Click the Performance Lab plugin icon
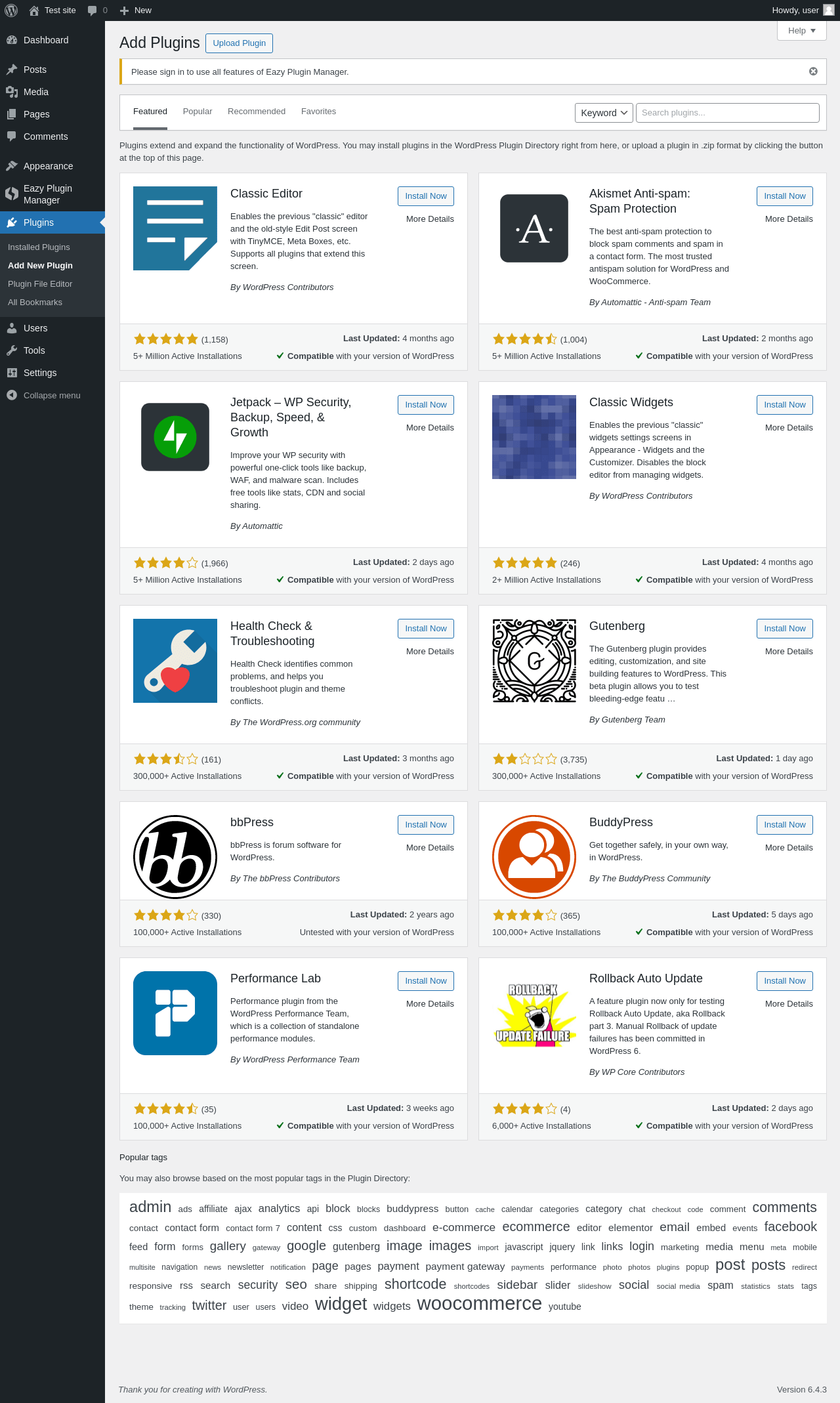Screen dimensions: 840x1403 point(175,1013)
